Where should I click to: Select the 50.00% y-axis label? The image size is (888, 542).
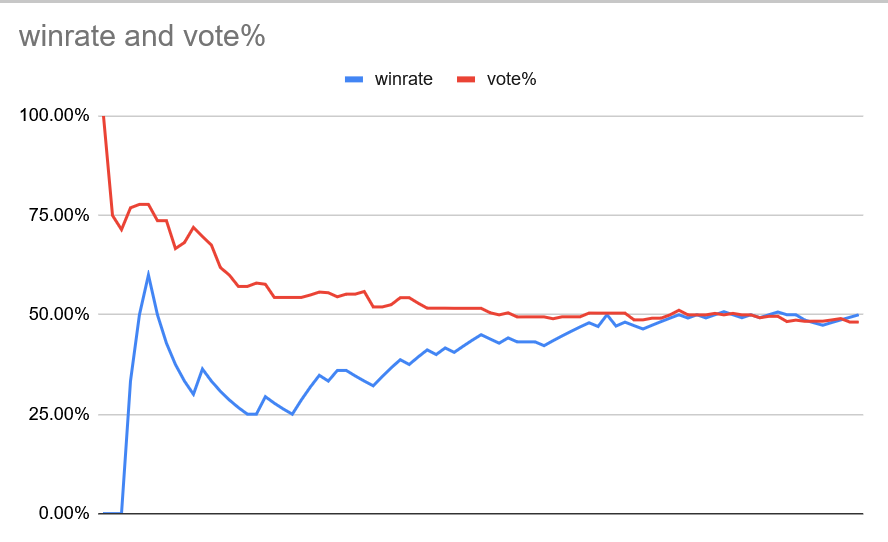click(x=59, y=315)
